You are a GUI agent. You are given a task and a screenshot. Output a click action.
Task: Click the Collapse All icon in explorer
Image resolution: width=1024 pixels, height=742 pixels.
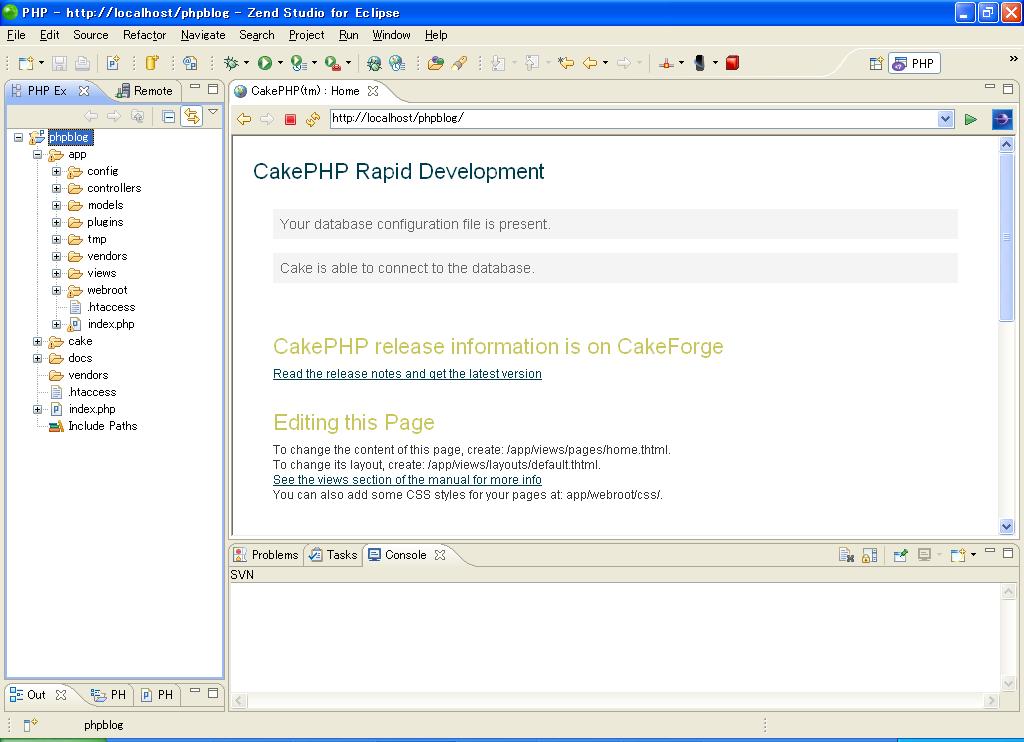[168, 116]
